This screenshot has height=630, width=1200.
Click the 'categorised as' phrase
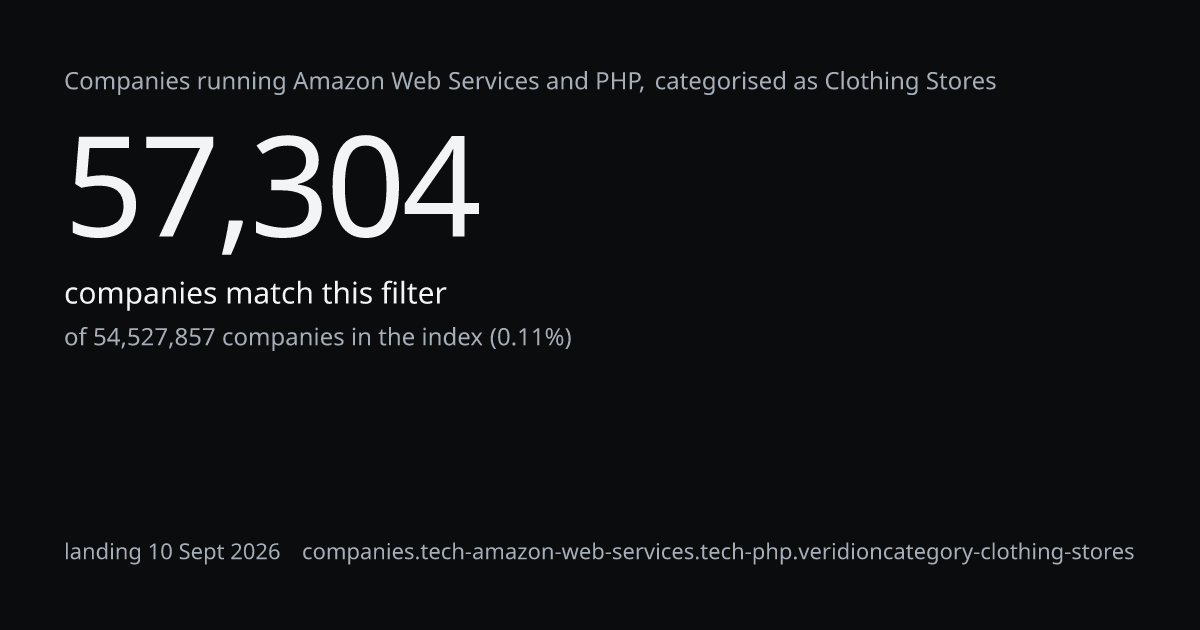click(x=736, y=82)
